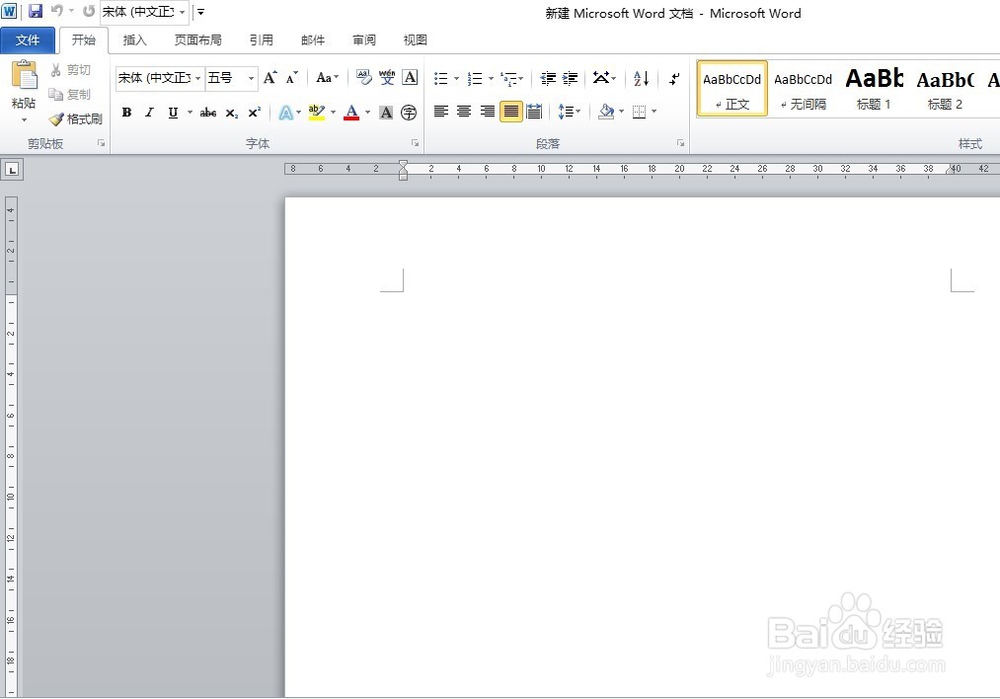Screen dimensions: 1000x699
Task: Toggle bold B formatting
Action: [x=126, y=113]
